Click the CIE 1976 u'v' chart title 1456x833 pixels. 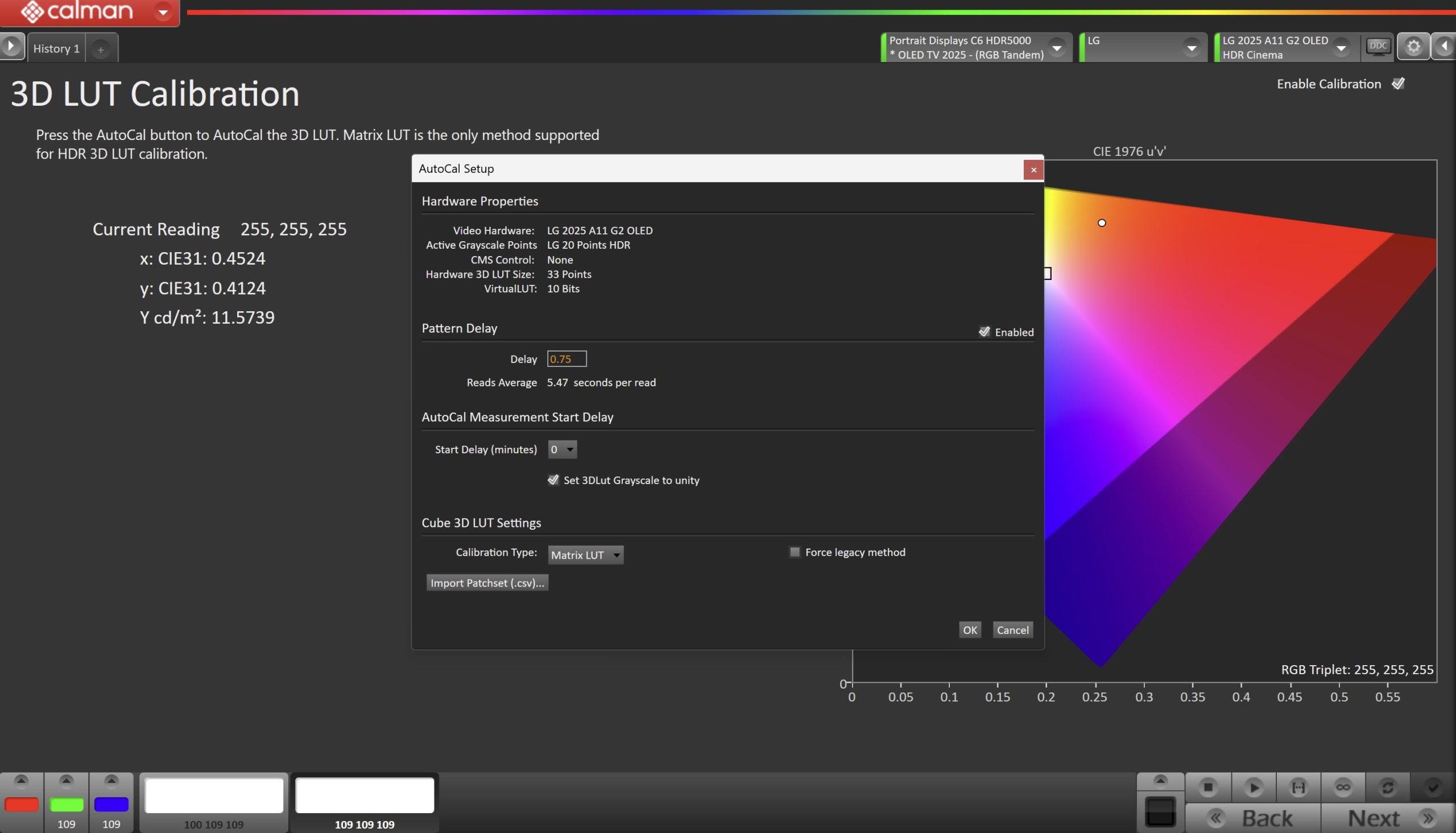pyautogui.click(x=1130, y=151)
